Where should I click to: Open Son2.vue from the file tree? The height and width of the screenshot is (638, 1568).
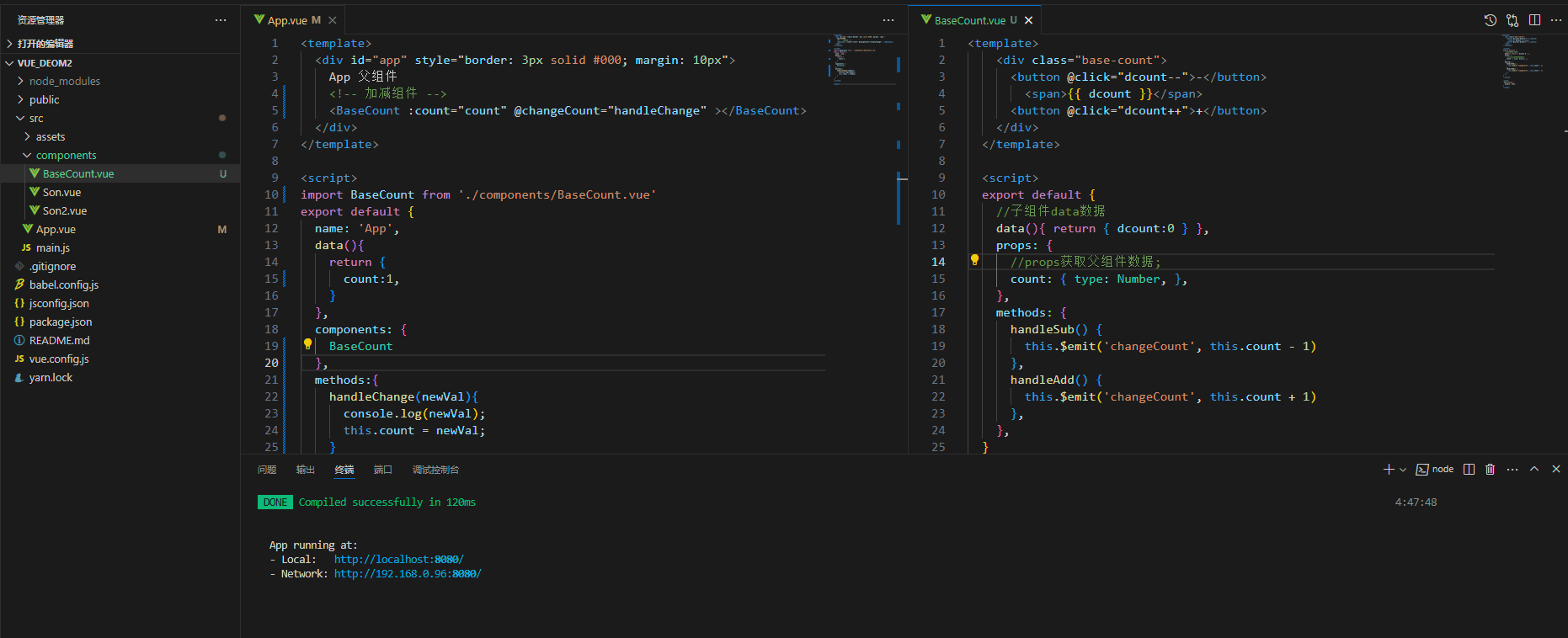65,211
